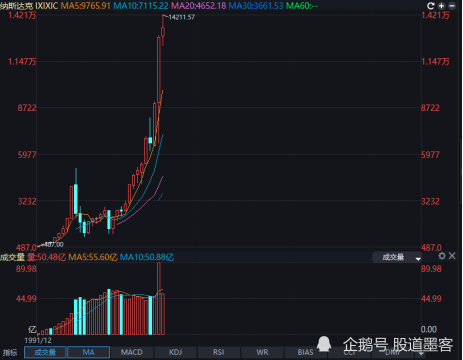The image size is (463, 360).
Task: Click the dropdown arrow beside 成交量
Action: point(418,258)
